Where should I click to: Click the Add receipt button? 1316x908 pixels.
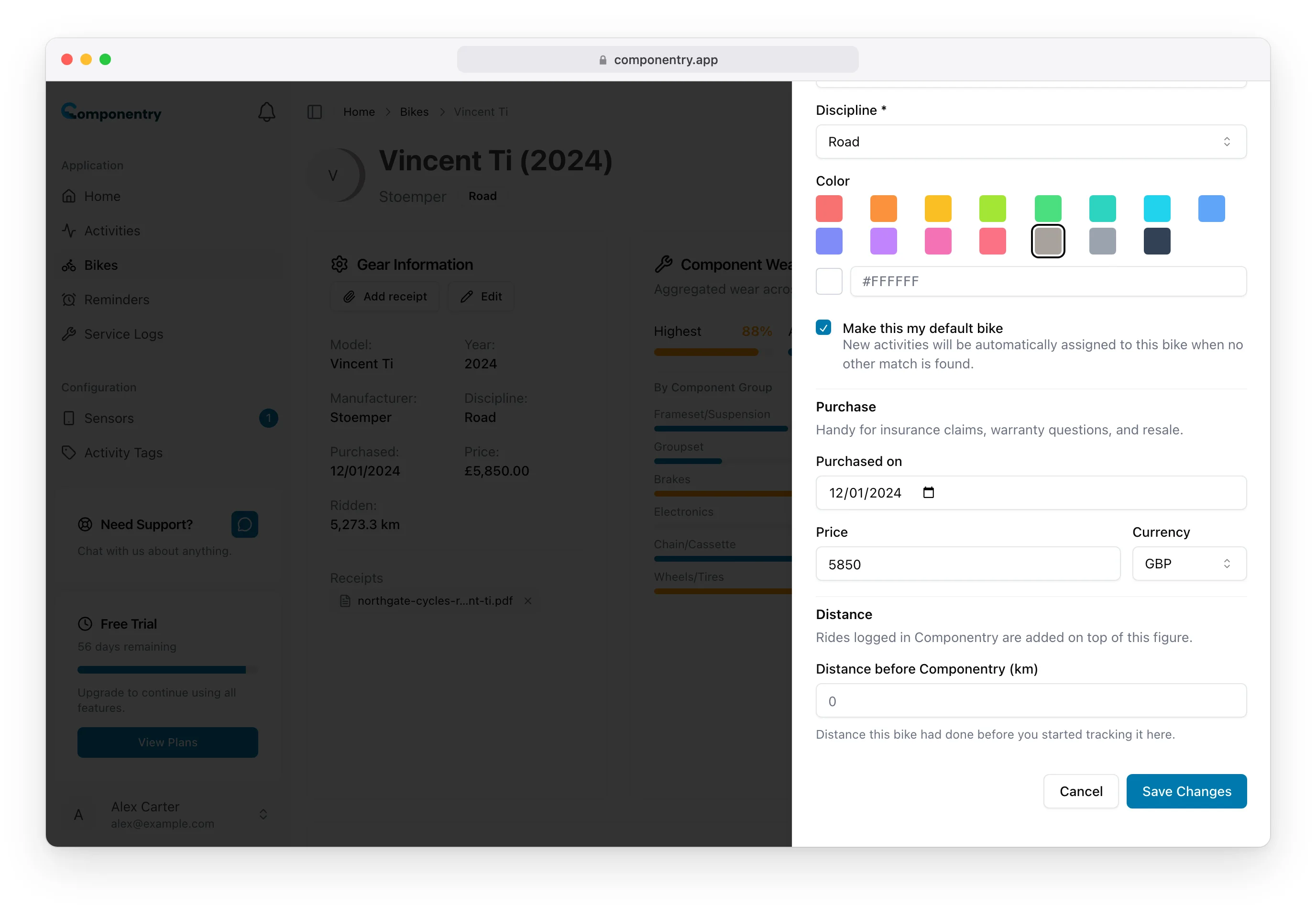(385, 297)
